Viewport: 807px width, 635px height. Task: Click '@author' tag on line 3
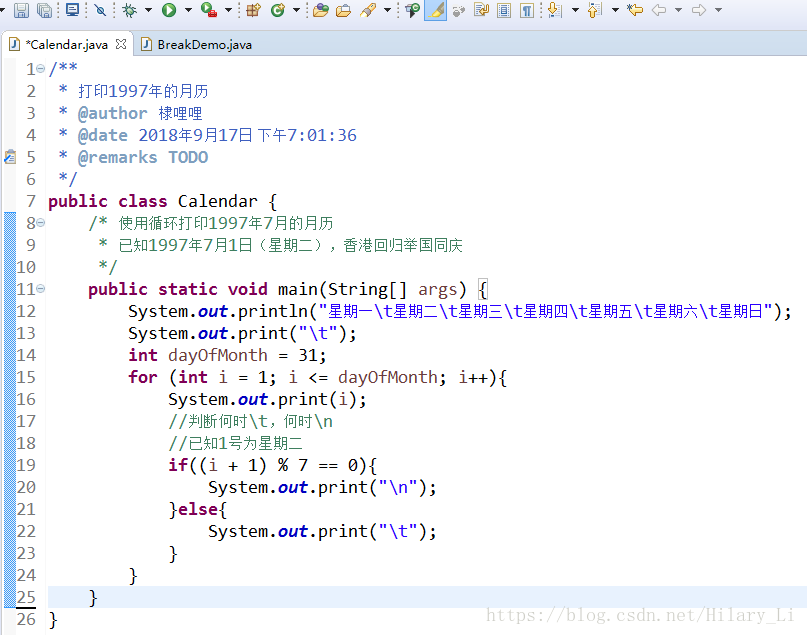(x=113, y=113)
